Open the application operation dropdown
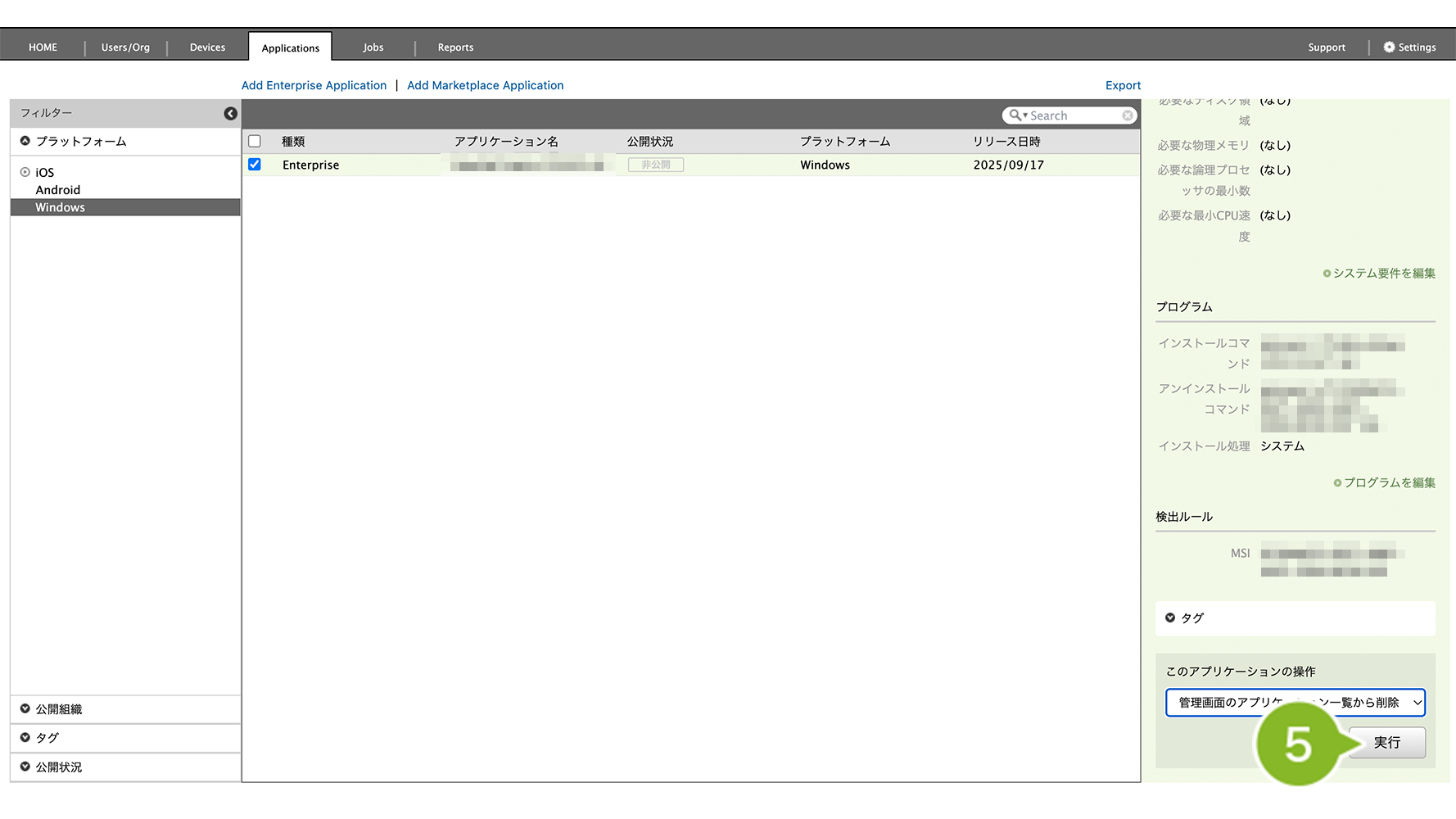This screenshot has height=819, width=1456. click(x=1295, y=703)
